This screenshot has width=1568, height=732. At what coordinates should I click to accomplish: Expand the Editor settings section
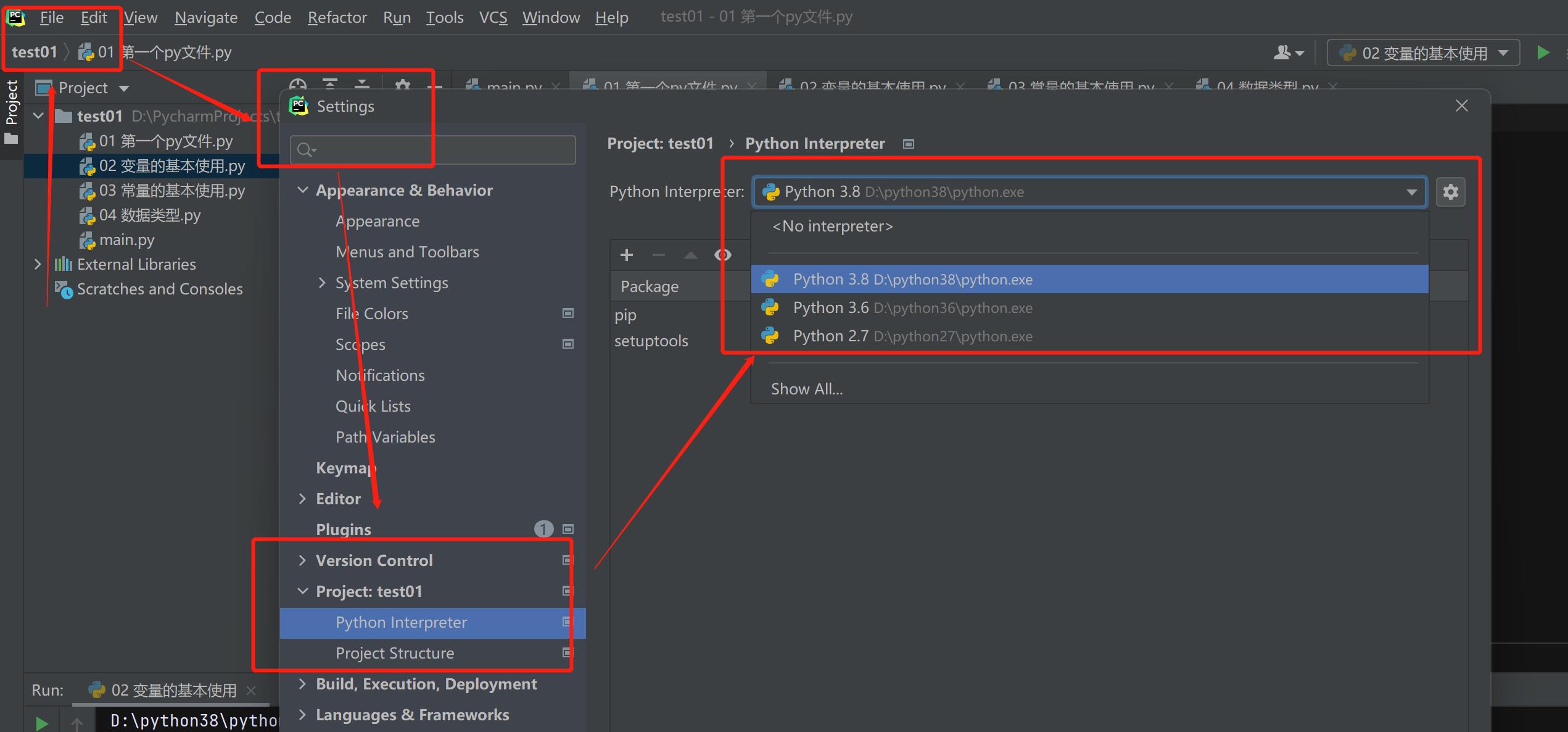coord(302,499)
